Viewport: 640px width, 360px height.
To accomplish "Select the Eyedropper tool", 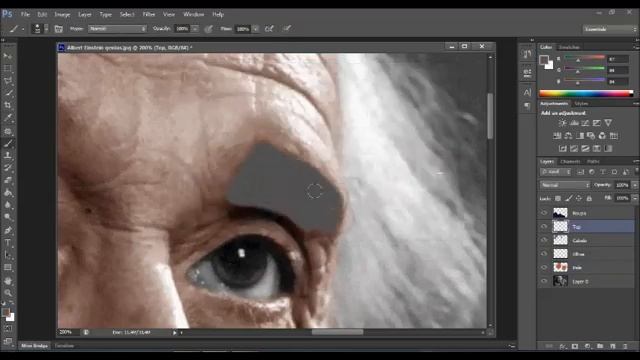I will [x=8, y=118].
